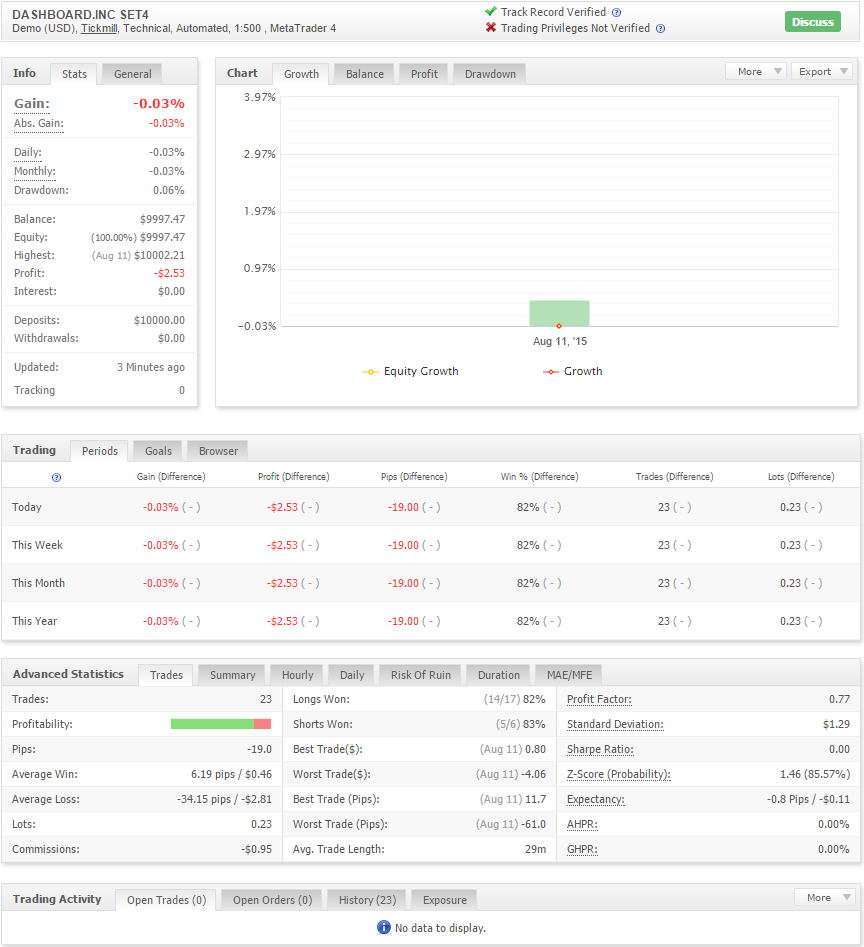Open the Trading Activity More dropdown
This screenshot has height=947, width=864.
[825, 897]
